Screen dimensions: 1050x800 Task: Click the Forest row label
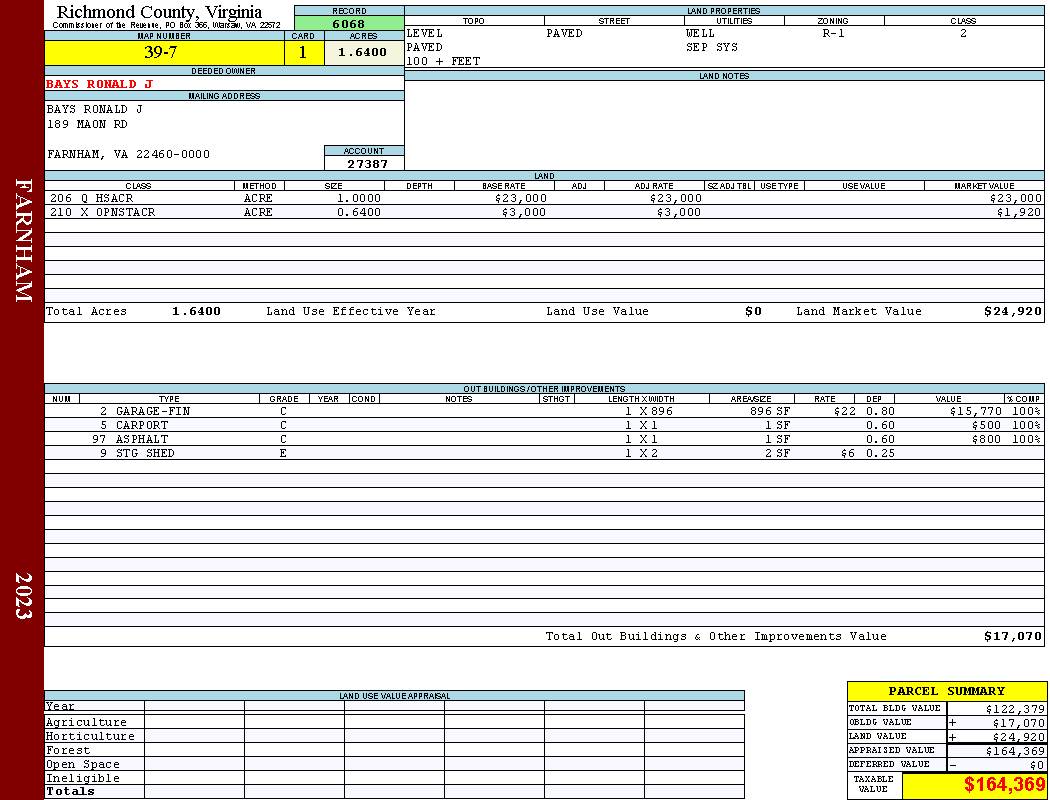tap(68, 750)
